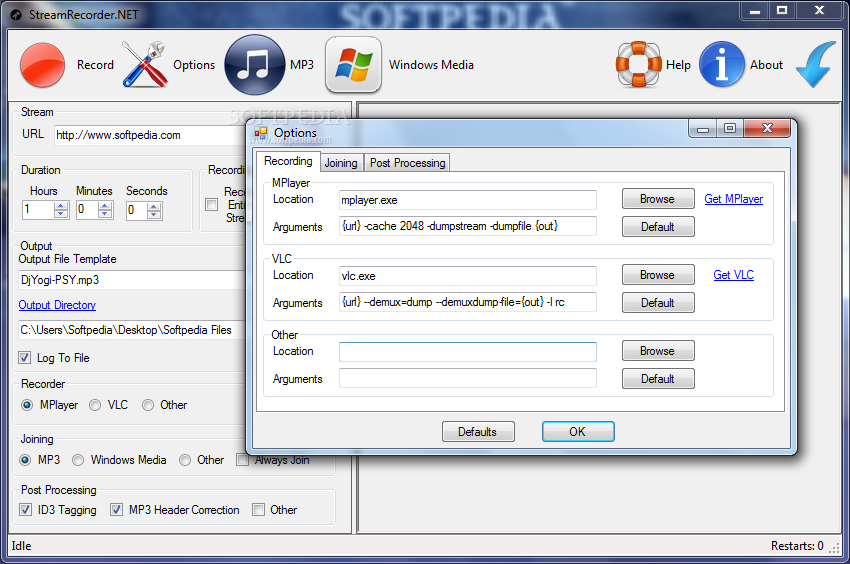
Task: Click the StreamRecorder.NET title bar icon
Action: pyautogui.click(x=16, y=15)
